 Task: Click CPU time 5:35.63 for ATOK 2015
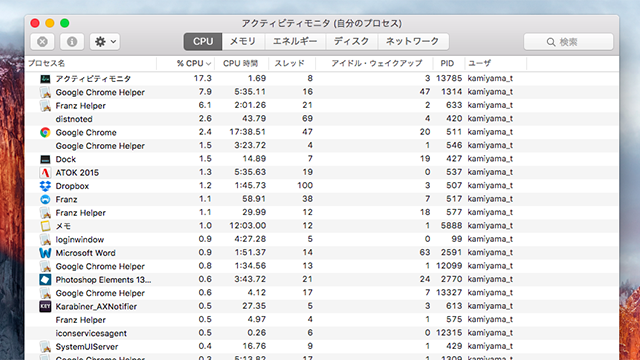pos(250,172)
